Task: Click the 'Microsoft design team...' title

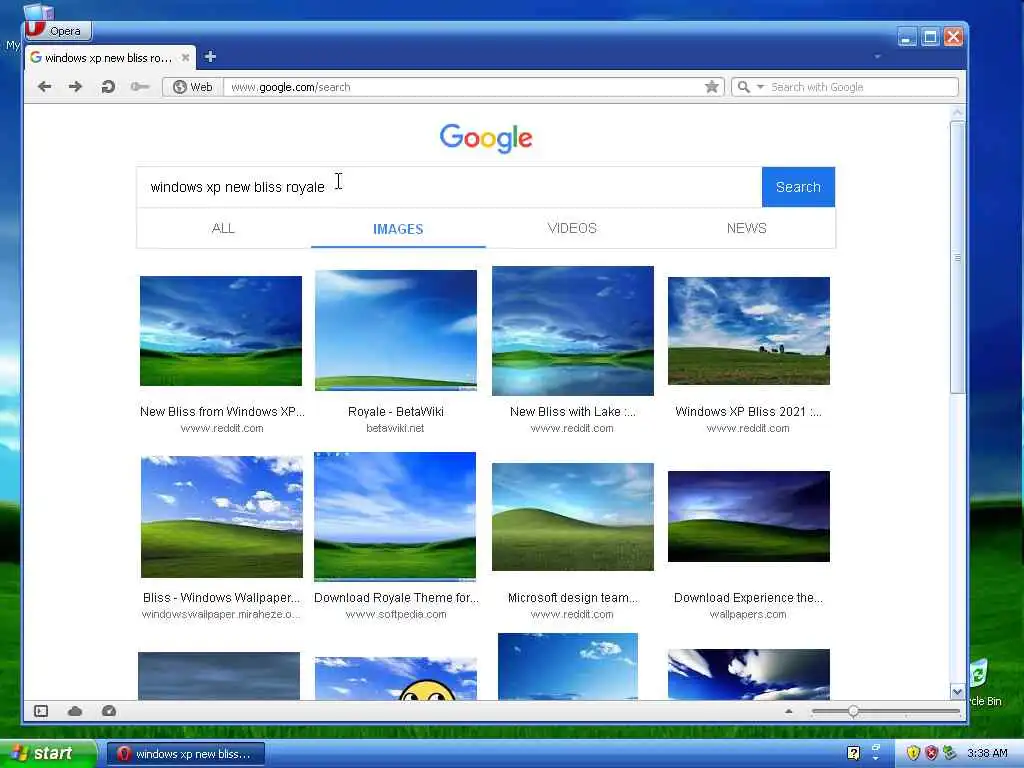Action: [x=573, y=598]
